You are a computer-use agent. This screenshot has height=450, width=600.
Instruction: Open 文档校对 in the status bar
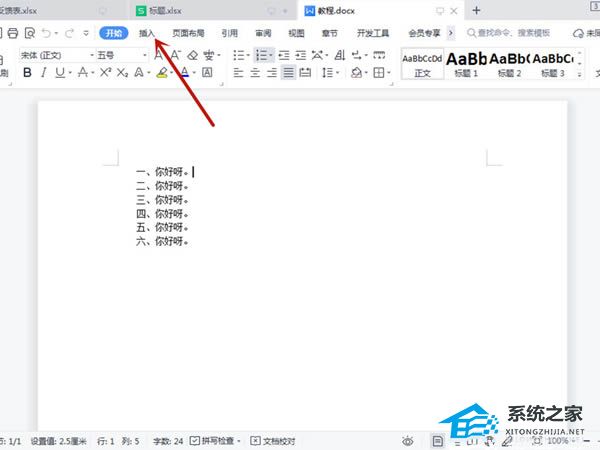coord(273,441)
